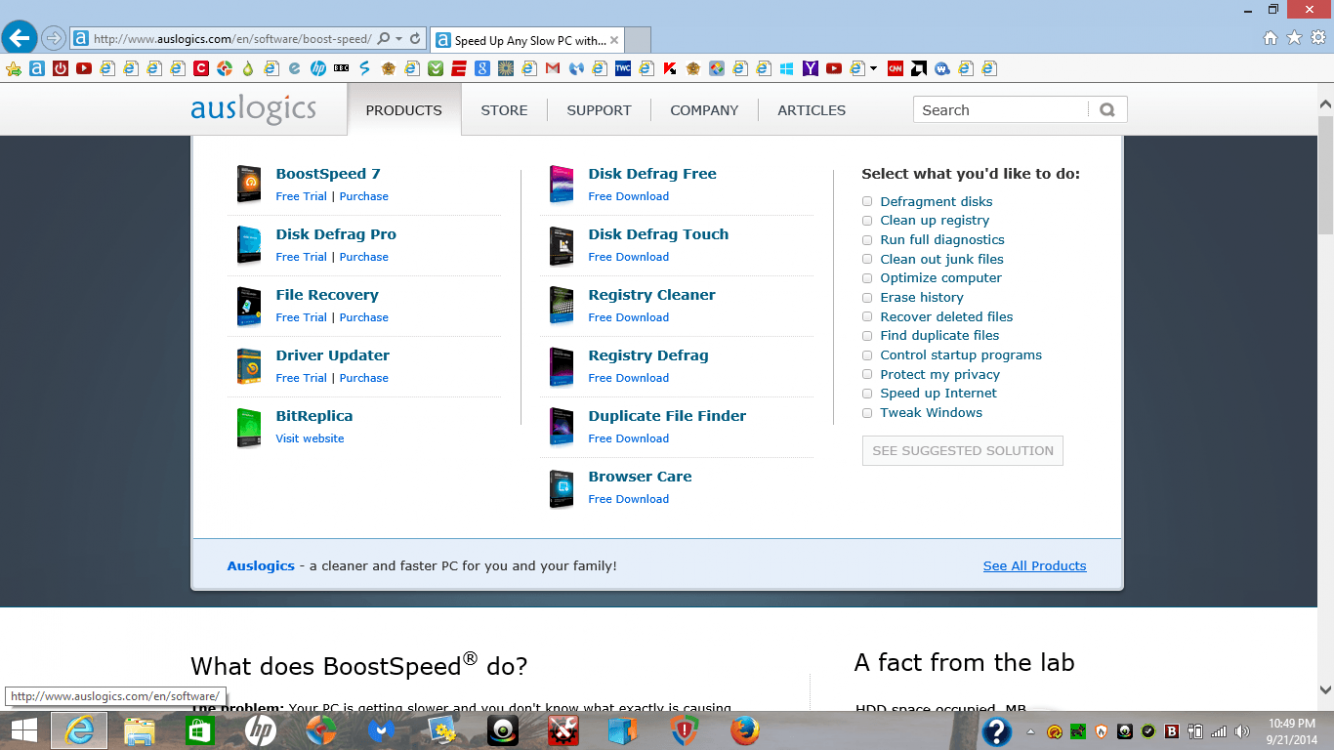Show hidden system tray icons
The image size is (1334, 750).
1030,732
